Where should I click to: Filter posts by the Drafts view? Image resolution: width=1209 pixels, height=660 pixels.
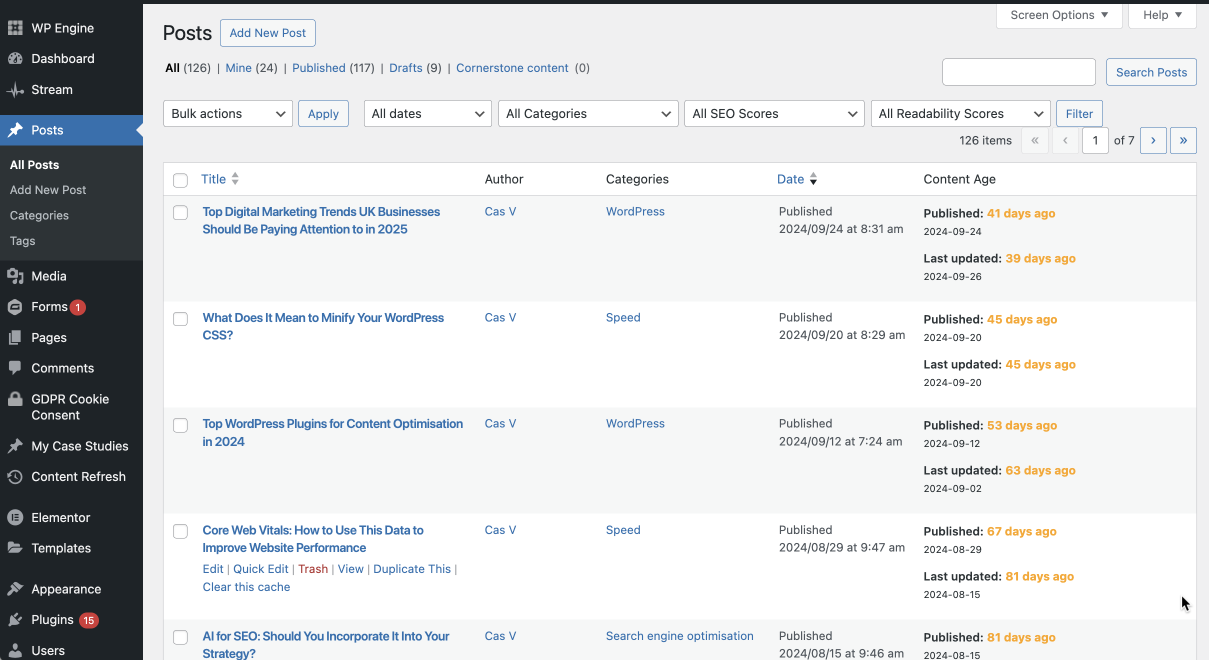(405, 68)
